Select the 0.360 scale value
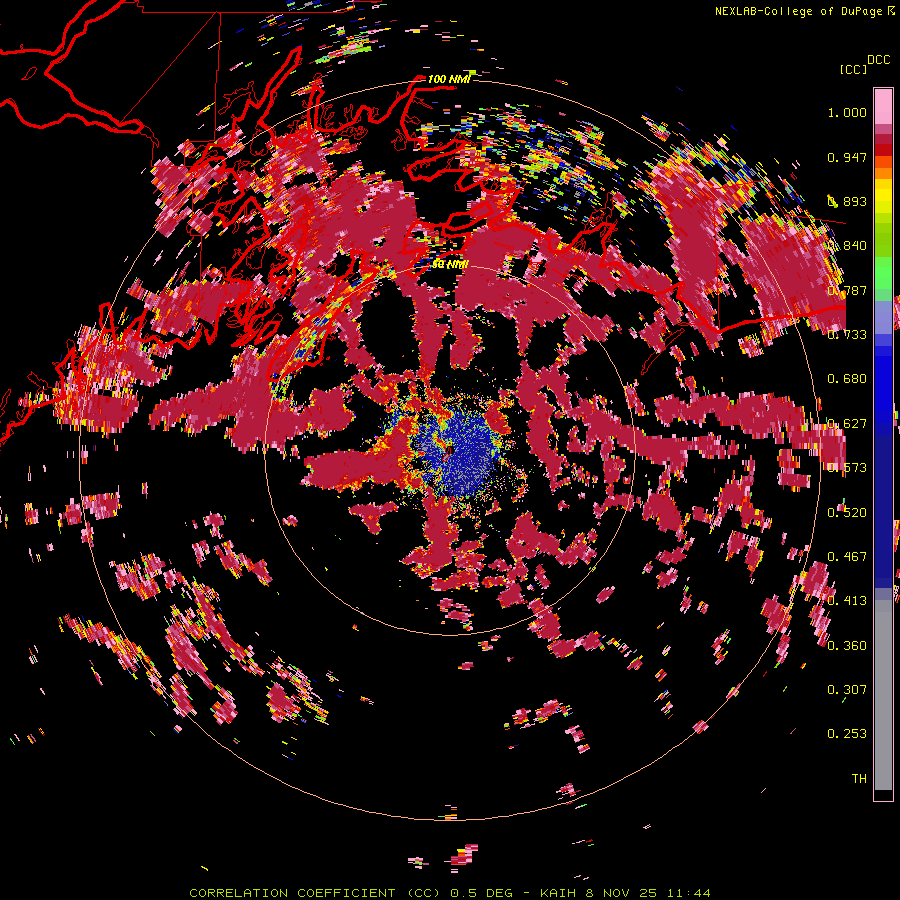The height and width of the screenshot is (900, 900). pyautogui.click(x=847, y=646)
